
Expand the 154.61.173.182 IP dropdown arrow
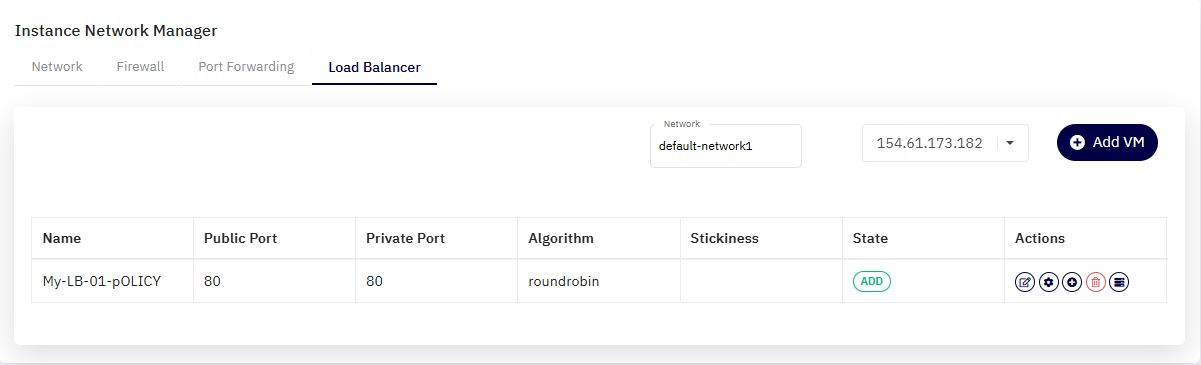point(1010,143)
